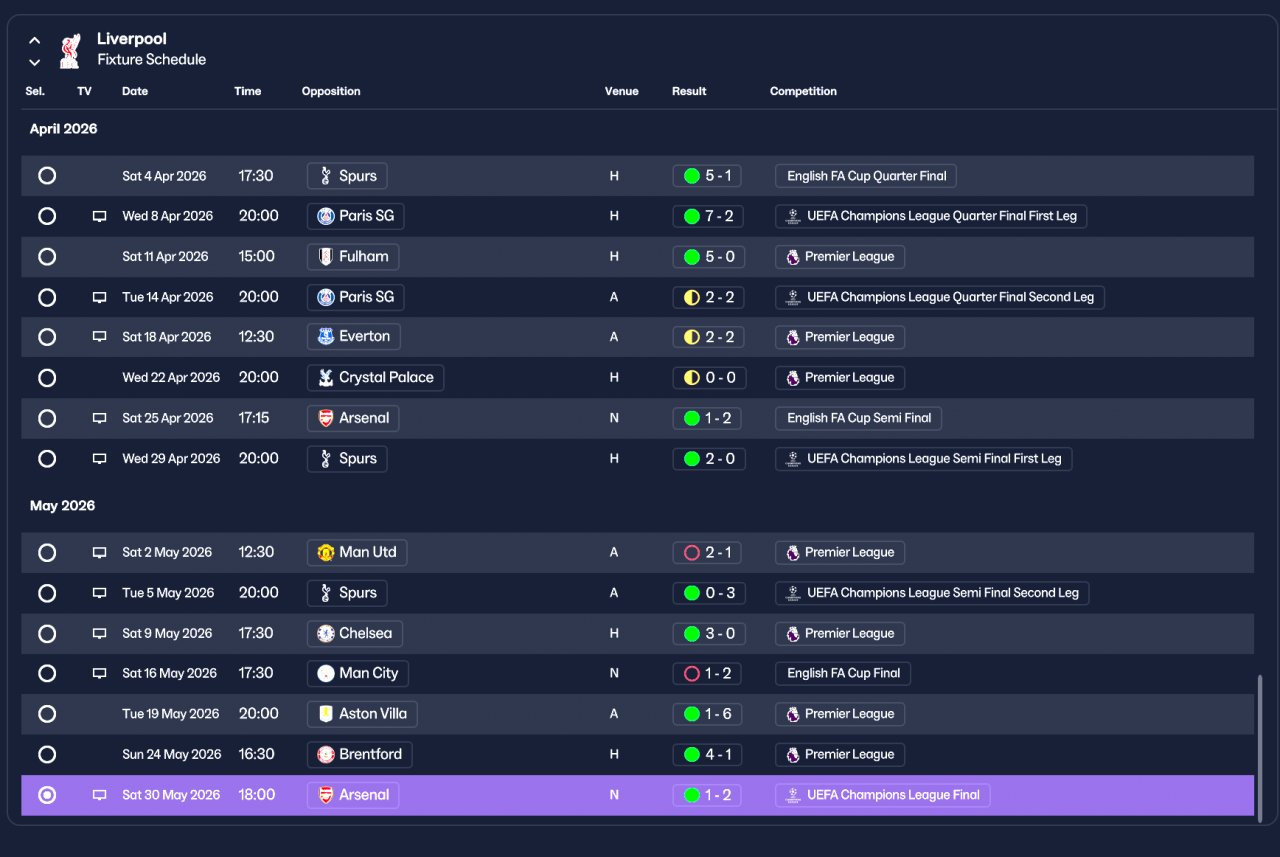Click the up chevron beside Liverpool
Image resolution: width=1280 pixels, height=857 pixels.
pyautogui.click(x=35, y=40)
